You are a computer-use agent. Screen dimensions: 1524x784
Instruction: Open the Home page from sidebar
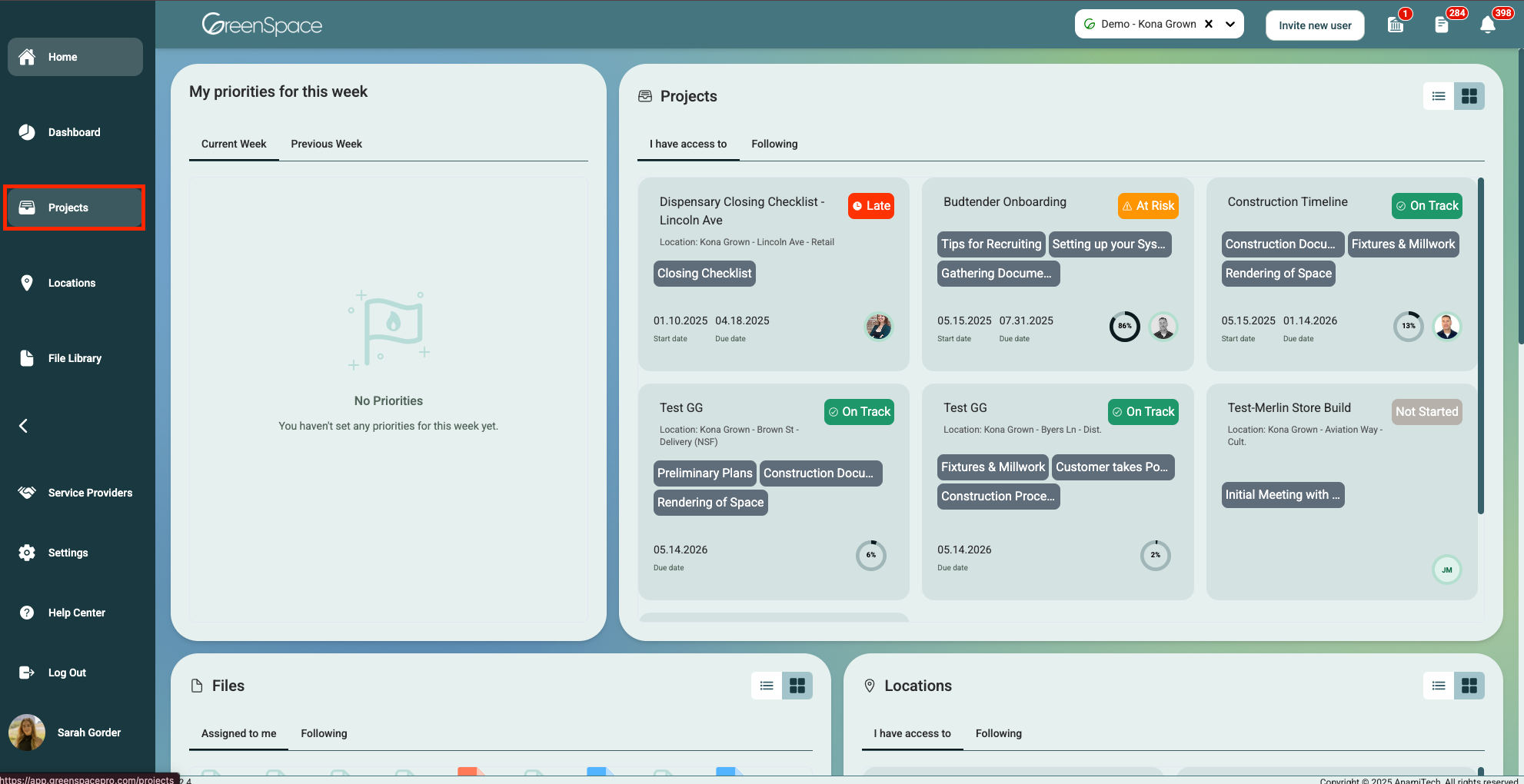point(75,57)
